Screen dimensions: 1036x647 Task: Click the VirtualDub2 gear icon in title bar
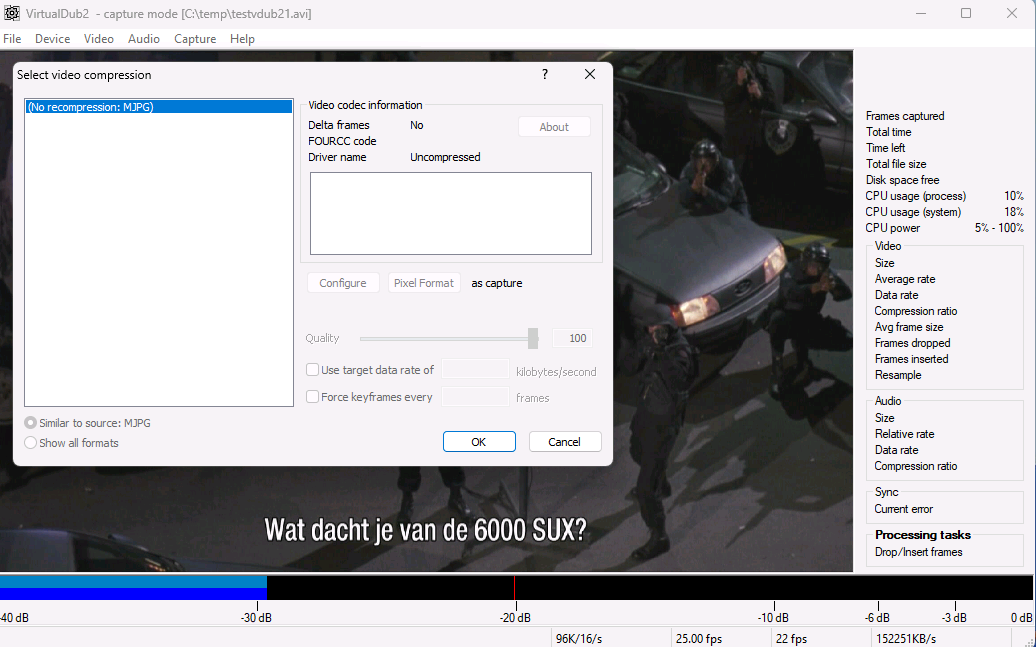click(11, 13)
